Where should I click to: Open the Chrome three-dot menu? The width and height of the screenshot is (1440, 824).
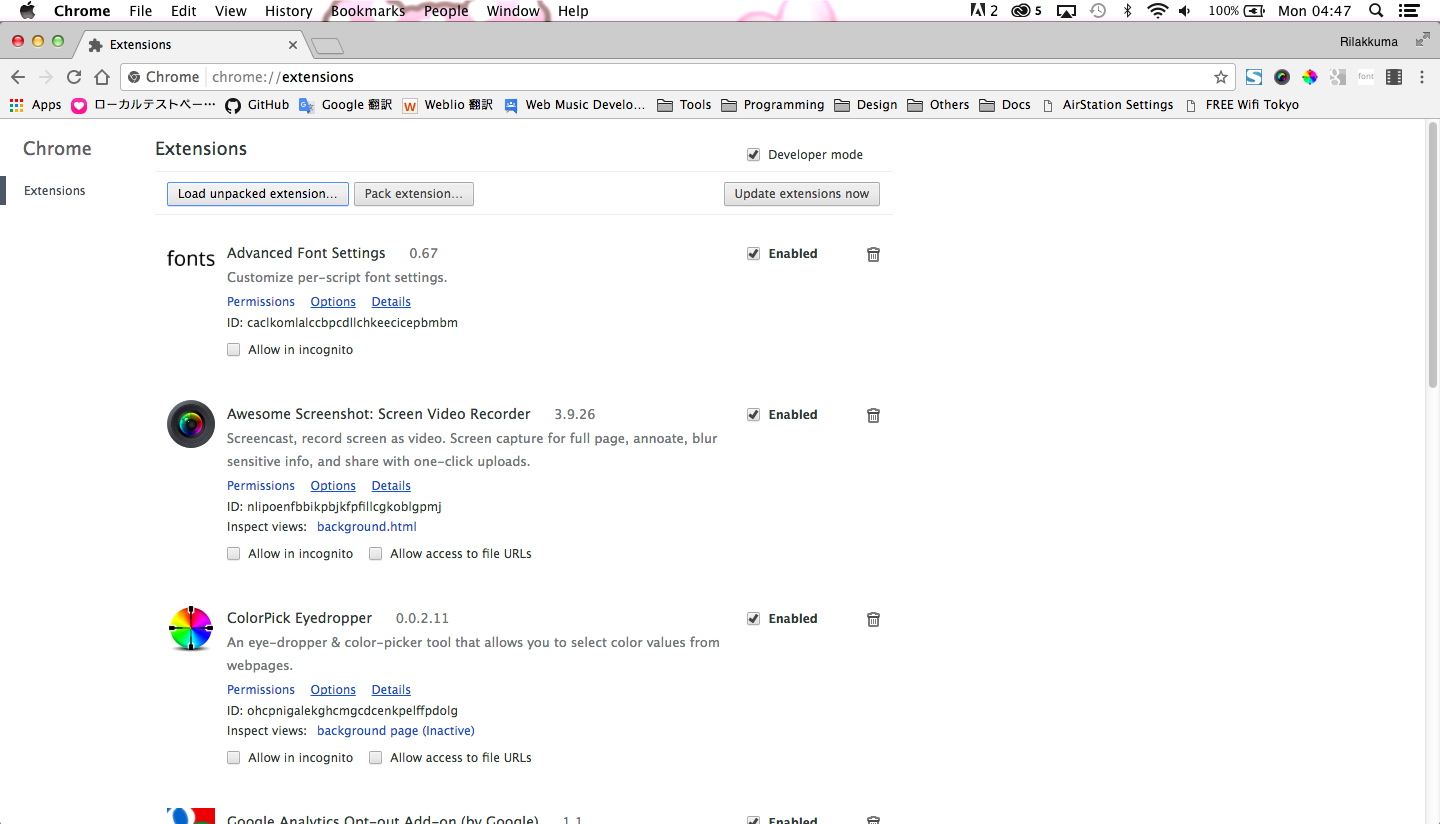coord(1421,77)
